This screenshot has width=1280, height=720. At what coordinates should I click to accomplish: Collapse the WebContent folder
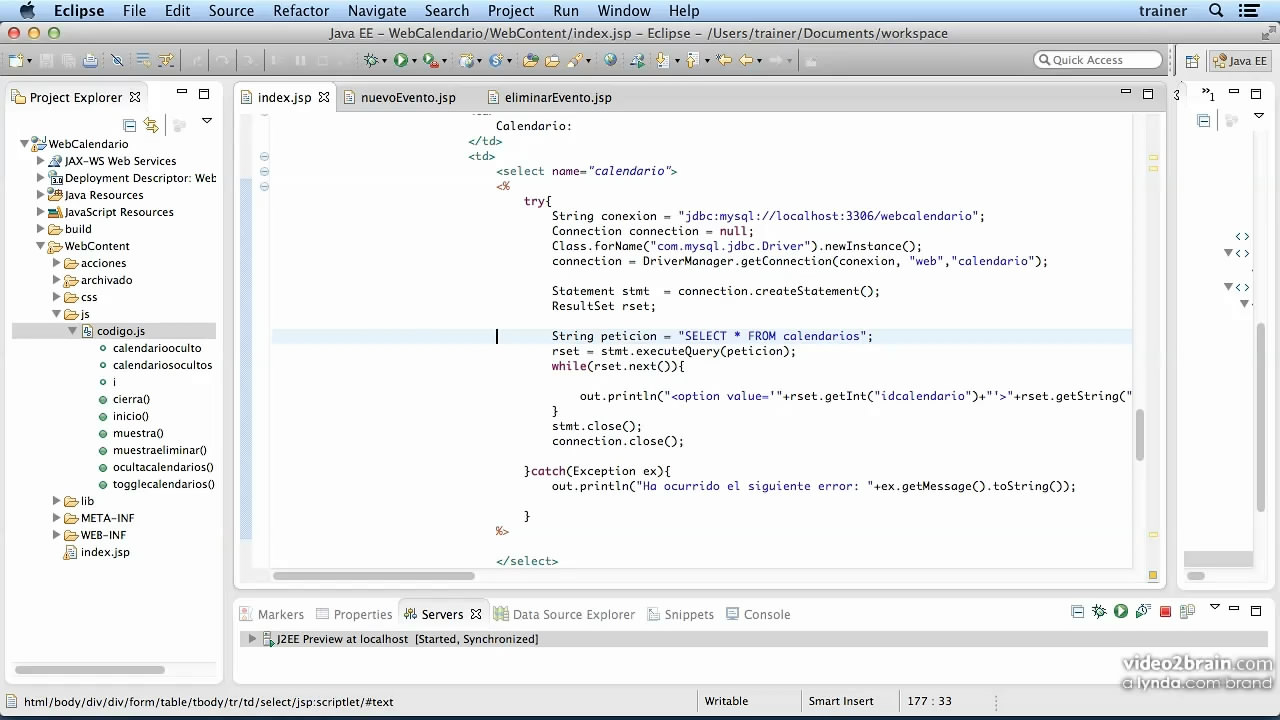point(41,246)
